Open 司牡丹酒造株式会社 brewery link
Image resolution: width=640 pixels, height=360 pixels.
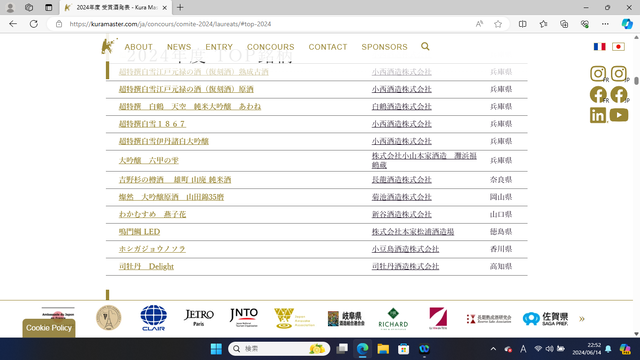point(405,267)
